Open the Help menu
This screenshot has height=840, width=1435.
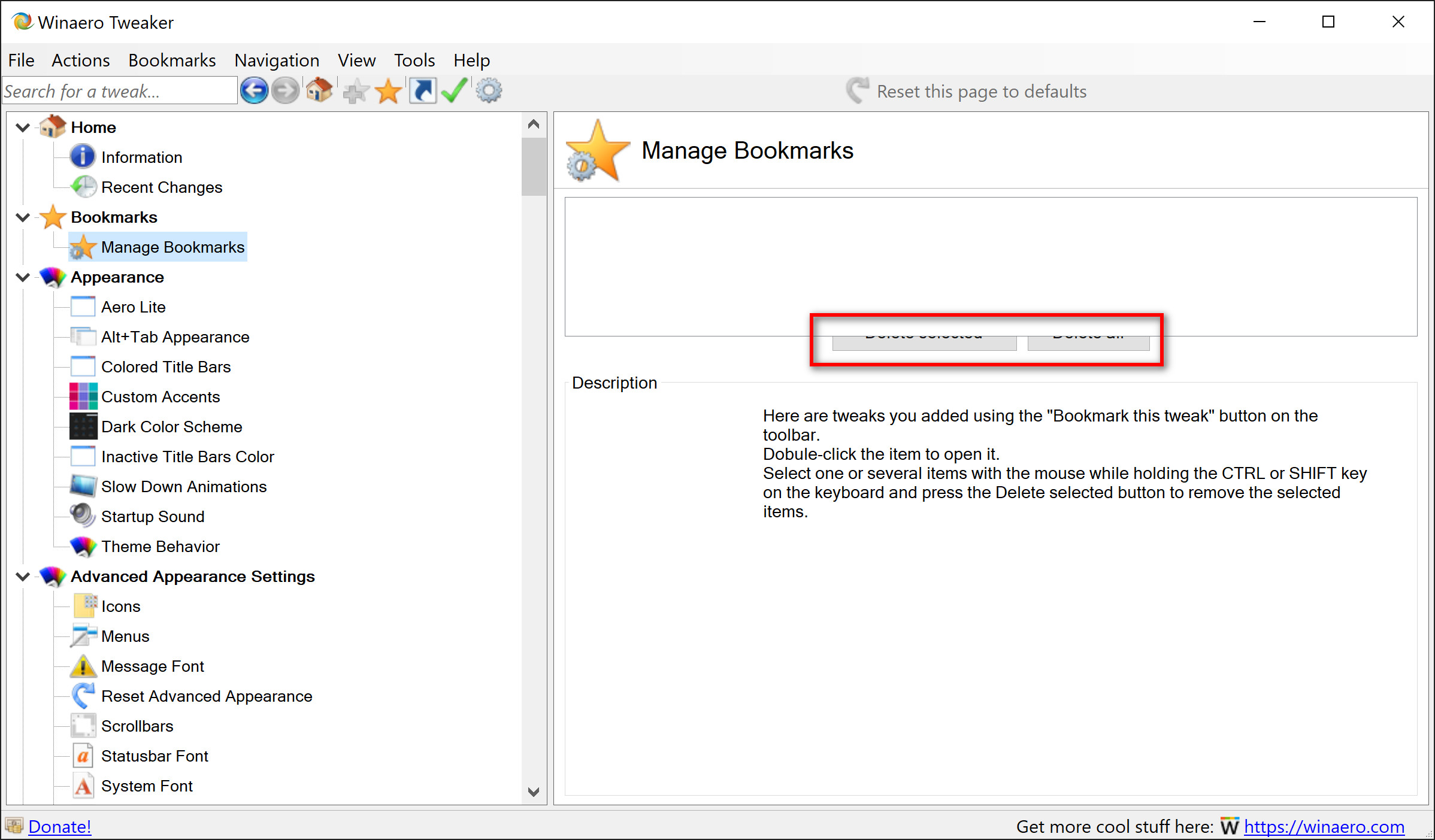[471, 60]
